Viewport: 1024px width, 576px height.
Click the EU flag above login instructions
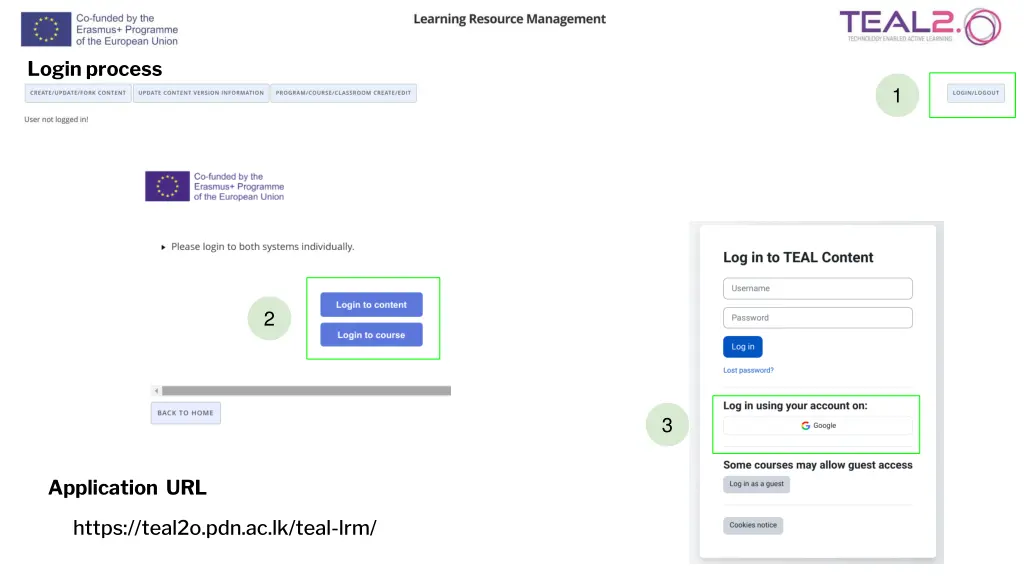point(167,186)
